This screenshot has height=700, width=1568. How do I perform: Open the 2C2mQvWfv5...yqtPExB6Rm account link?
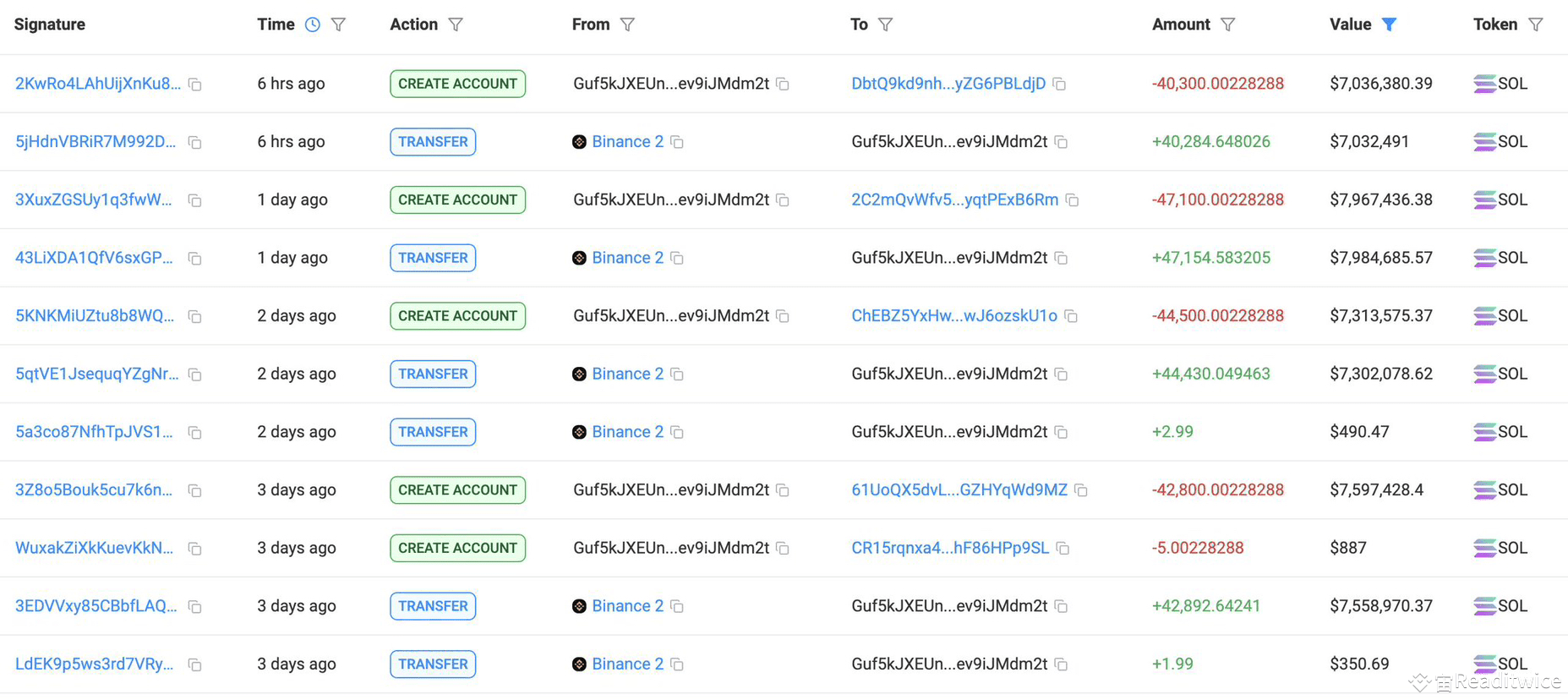coord(954,200)
